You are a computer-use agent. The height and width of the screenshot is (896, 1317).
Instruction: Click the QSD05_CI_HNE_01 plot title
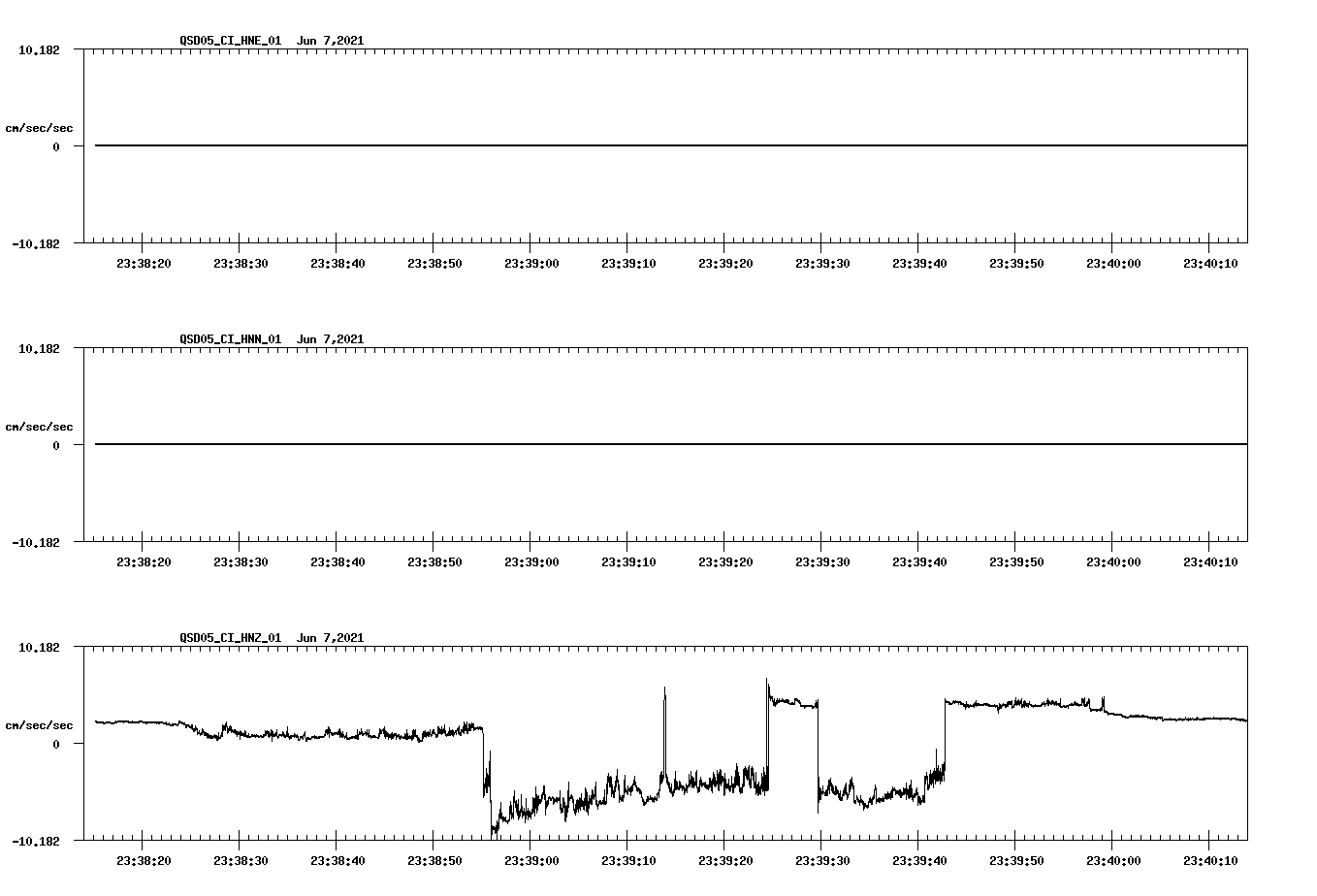[x=272, y=41]
